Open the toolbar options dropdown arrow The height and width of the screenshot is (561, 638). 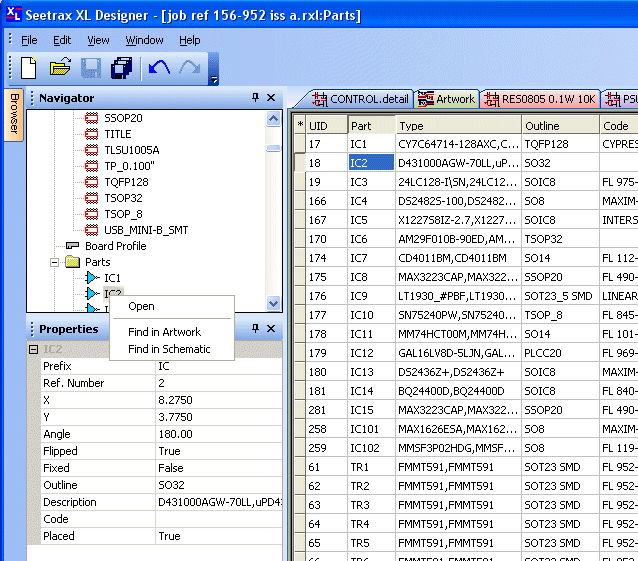click(x=214, y=80)
